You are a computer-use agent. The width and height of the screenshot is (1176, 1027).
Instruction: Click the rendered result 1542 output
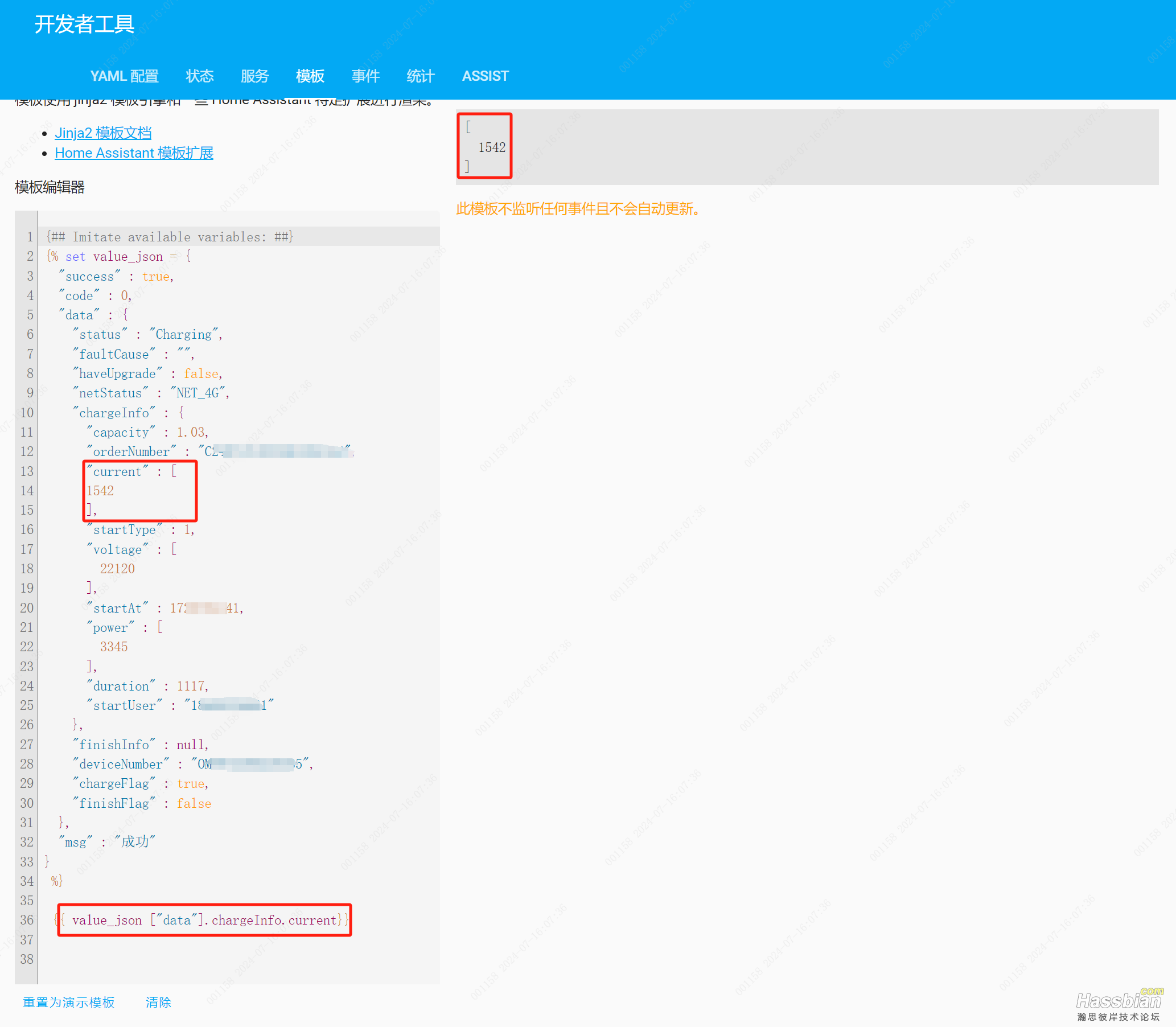[x=492, y=147]
